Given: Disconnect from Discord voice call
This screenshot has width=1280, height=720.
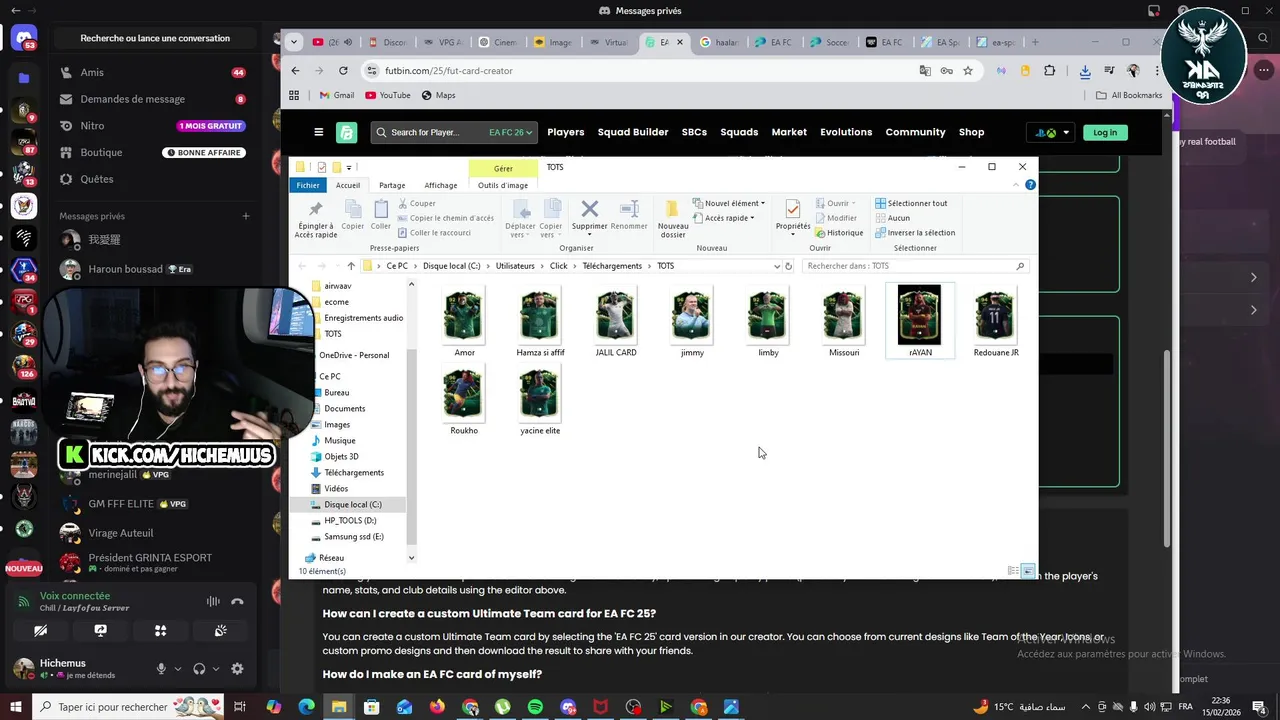Looking at the screenshot, I should pos(237,601).
